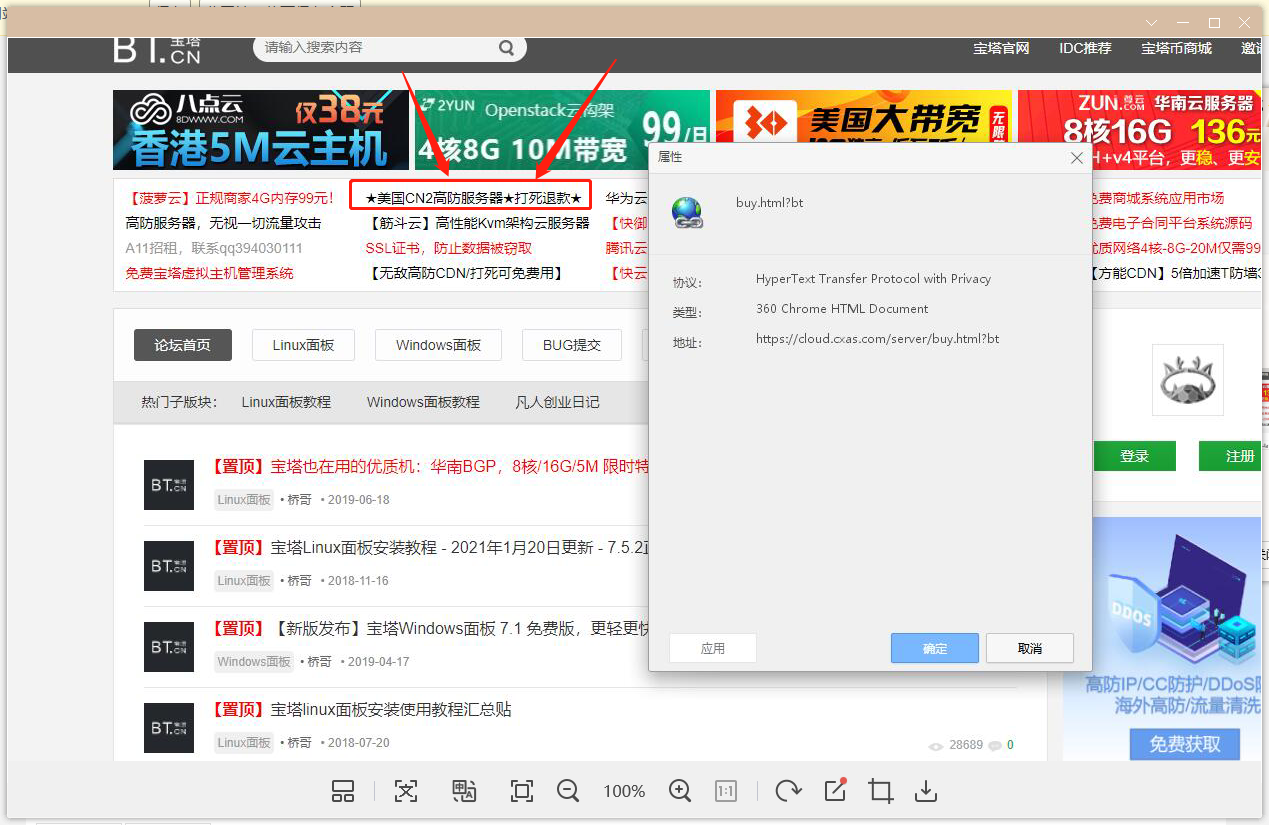The height and width of the screenshot is (825, 1269).
Task: Open 高防服务器，无视一切流量攻击 link
Action: tap(223, 223)
